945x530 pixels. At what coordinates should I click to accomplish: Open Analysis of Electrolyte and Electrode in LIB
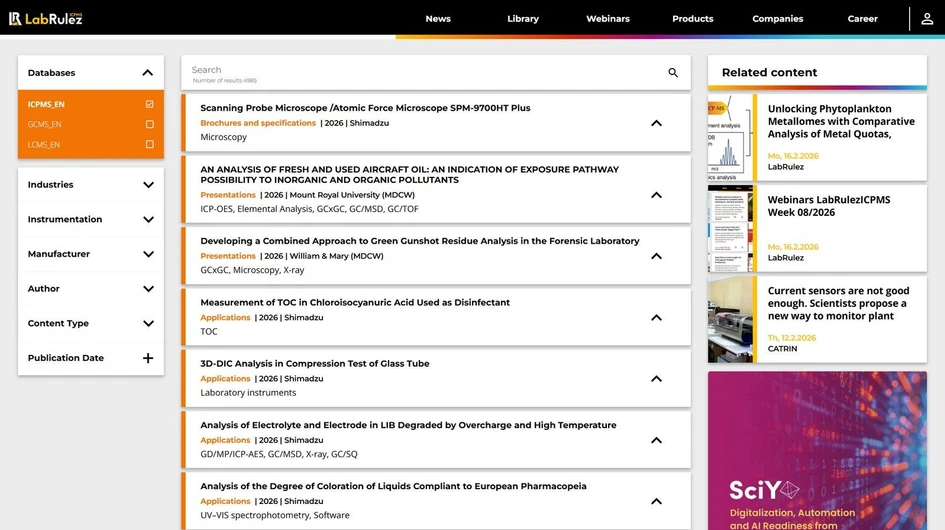pos(408,425)
